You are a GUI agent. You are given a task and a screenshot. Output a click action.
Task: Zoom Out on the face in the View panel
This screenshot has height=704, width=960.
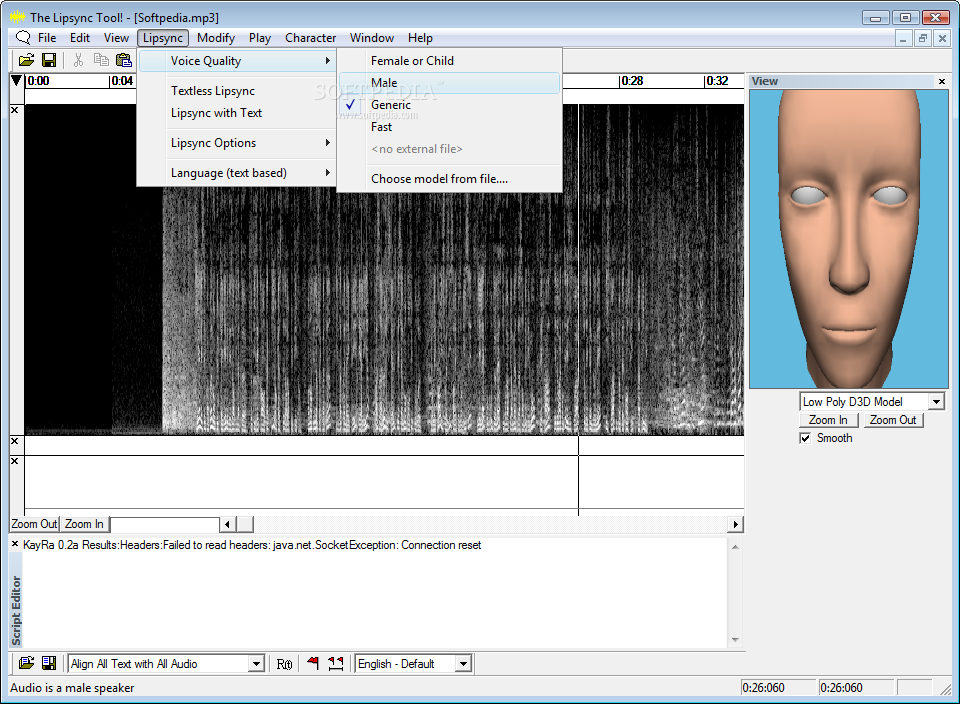pyautogui.click(x=893, y=420)
